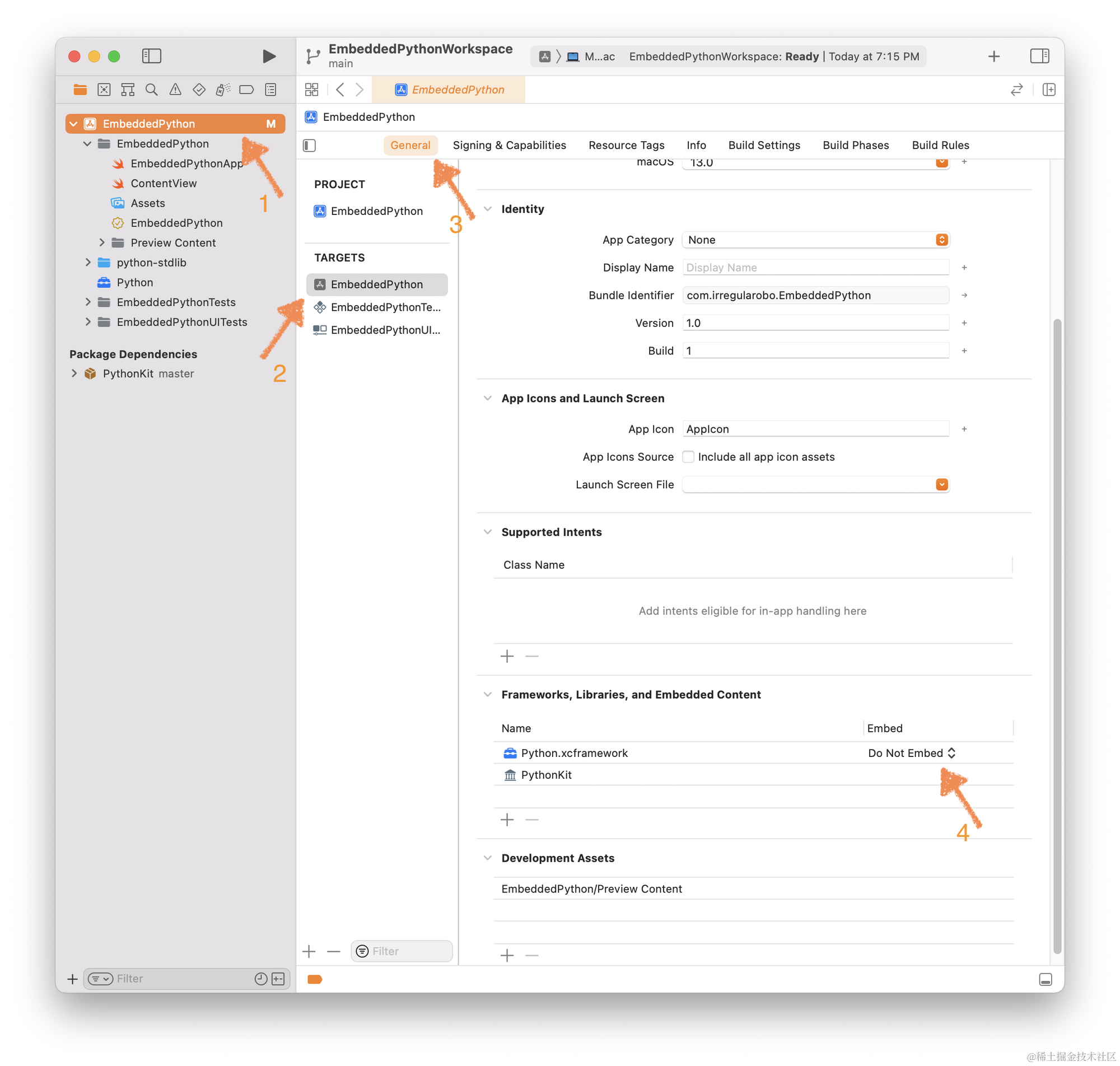Open the breakpoint navigator icon
The image size is (1120, 1066).
[x=246, y=89]
